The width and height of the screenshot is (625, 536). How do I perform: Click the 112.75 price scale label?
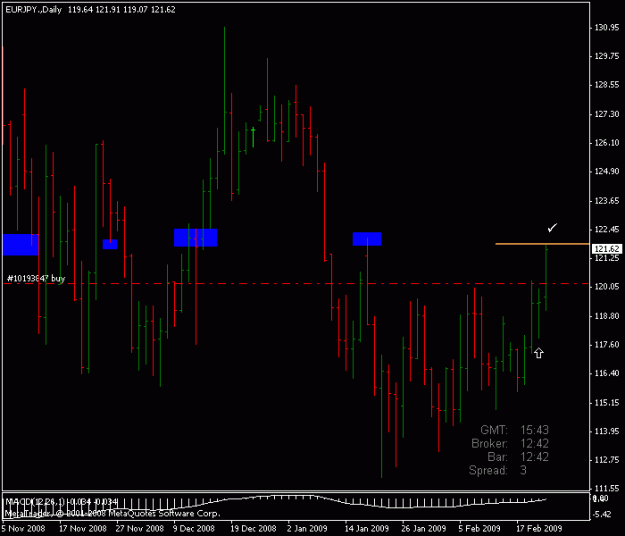pos(607,460)
